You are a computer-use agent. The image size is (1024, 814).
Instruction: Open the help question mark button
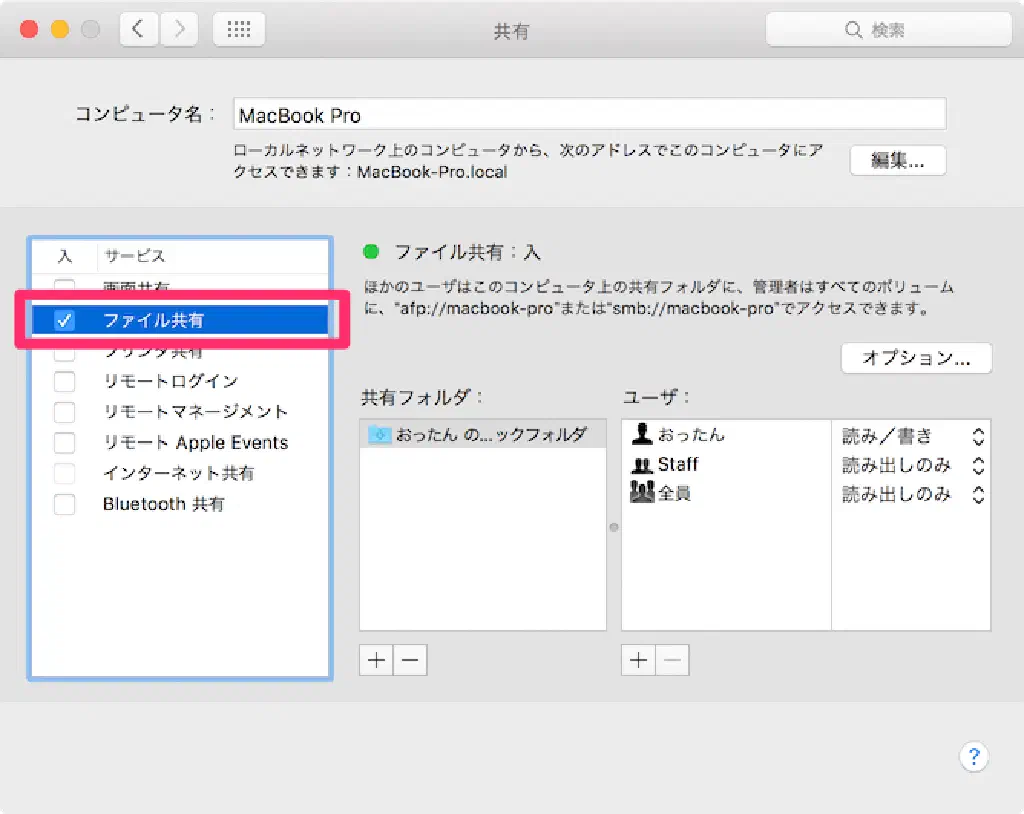pyautogui.click(x=974, y=756)
